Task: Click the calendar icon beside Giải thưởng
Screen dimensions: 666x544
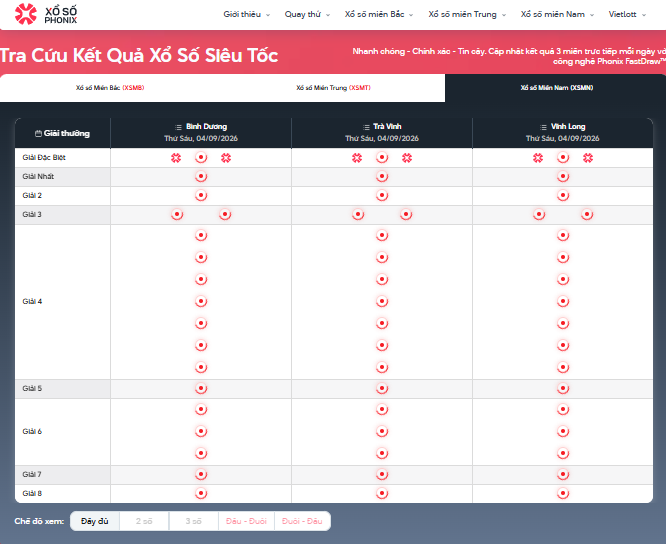Action: click(x=38, y=133)
